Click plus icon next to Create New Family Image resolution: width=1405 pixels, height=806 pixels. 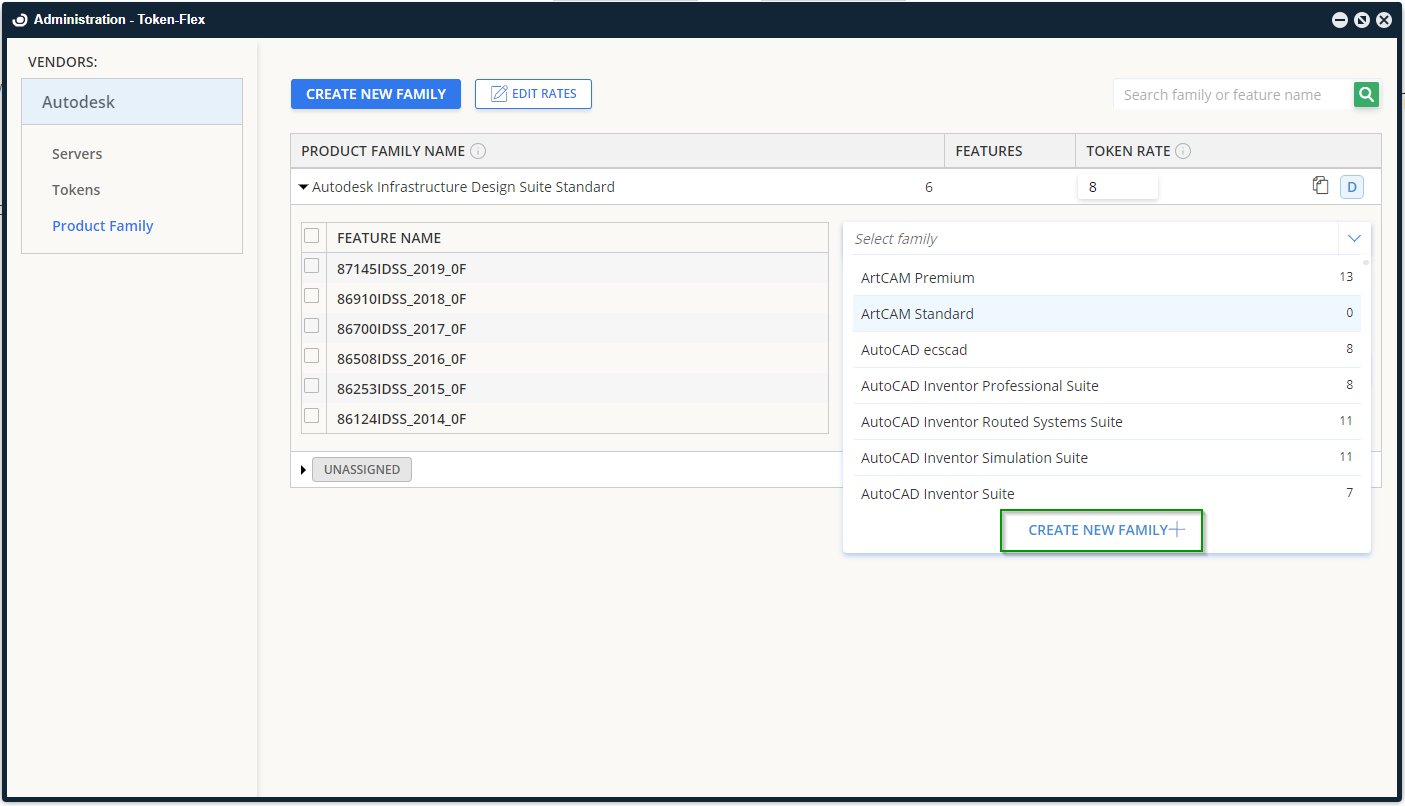tap(1177, 530)
